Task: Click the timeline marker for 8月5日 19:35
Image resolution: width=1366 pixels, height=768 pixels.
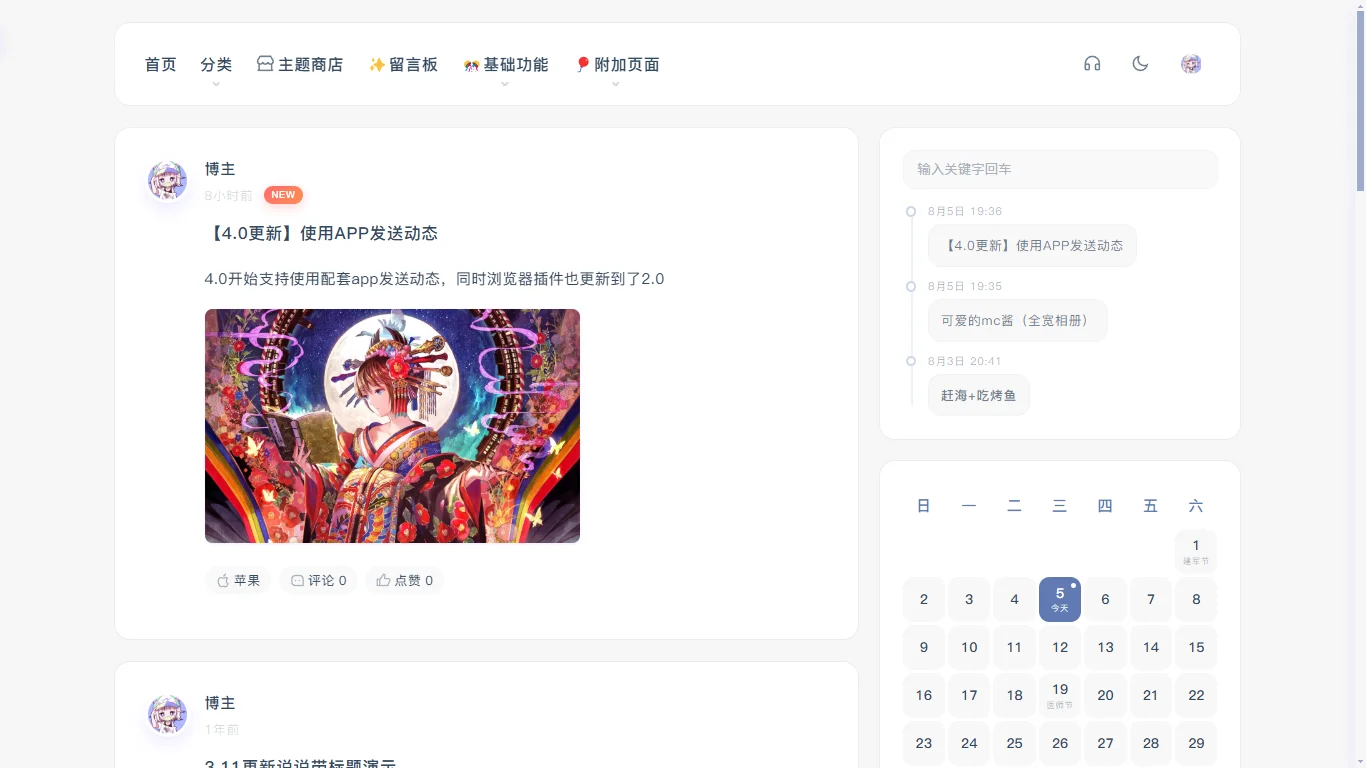Action: click(x=911, y=287)
